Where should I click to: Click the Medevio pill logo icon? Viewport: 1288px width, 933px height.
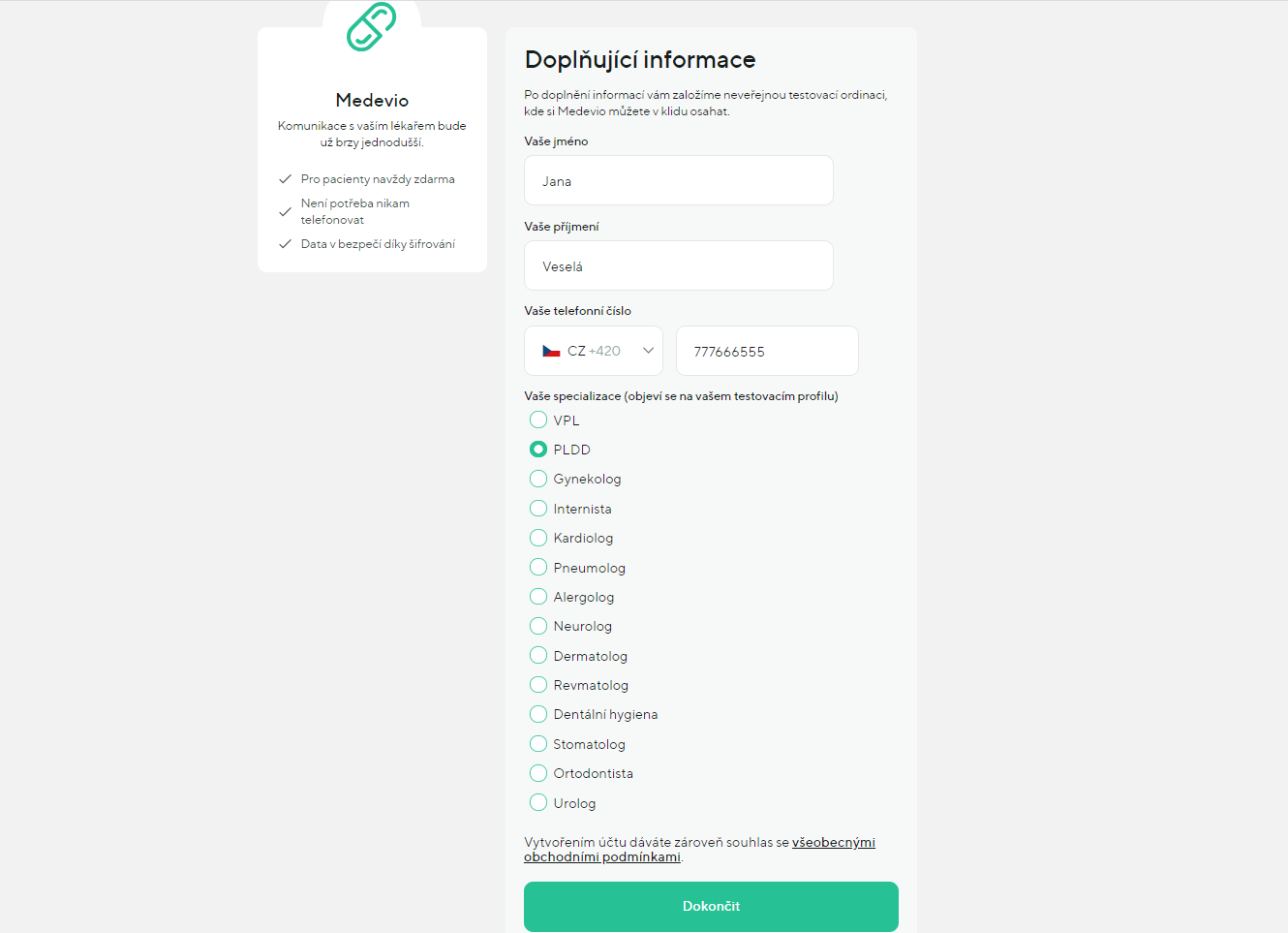point(372,26)
